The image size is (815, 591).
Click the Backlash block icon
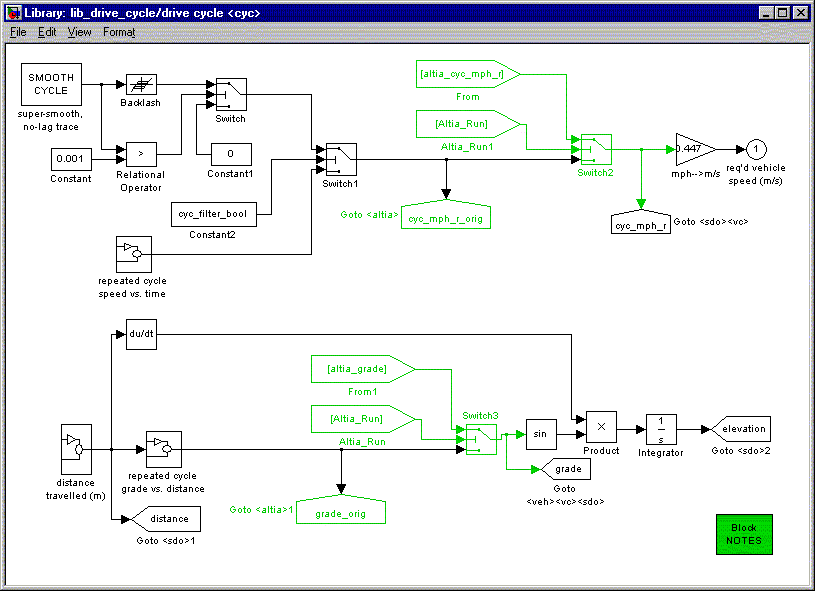(x=141, y=85)
